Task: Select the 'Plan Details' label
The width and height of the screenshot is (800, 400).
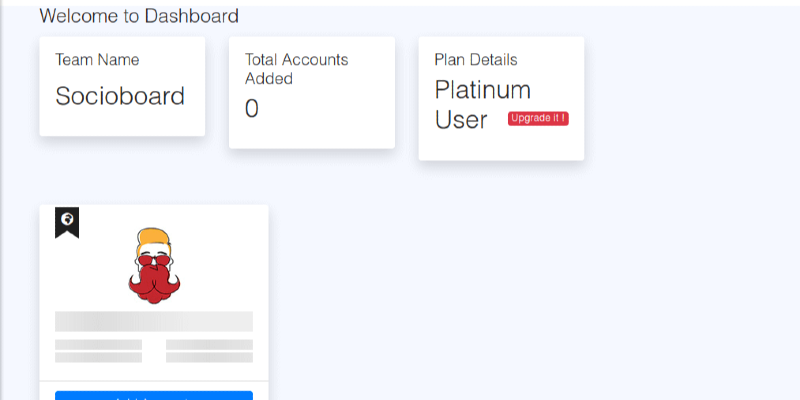Action: (x=476, y=60)
